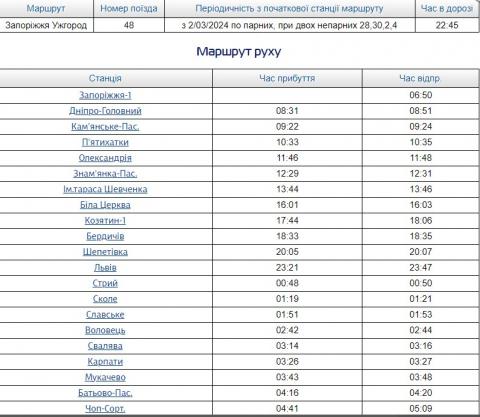Open the Козятин-1 station link
Viewport: 480px width, 417px height.
point(105,221)
